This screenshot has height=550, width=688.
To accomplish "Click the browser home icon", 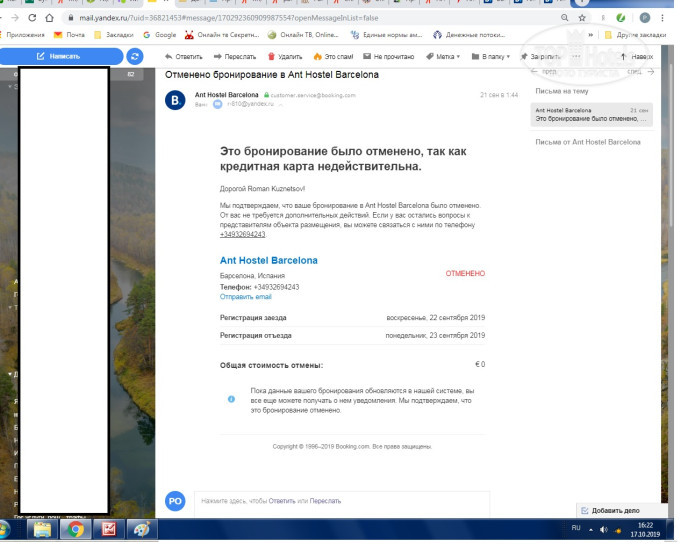I will coord(49,18).
